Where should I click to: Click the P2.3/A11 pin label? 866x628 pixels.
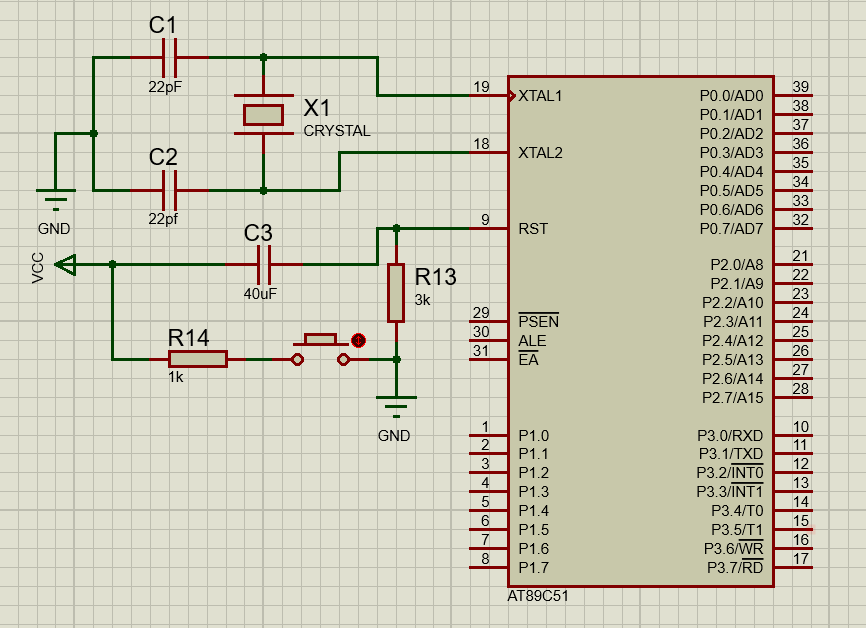(x=733, y=322)
